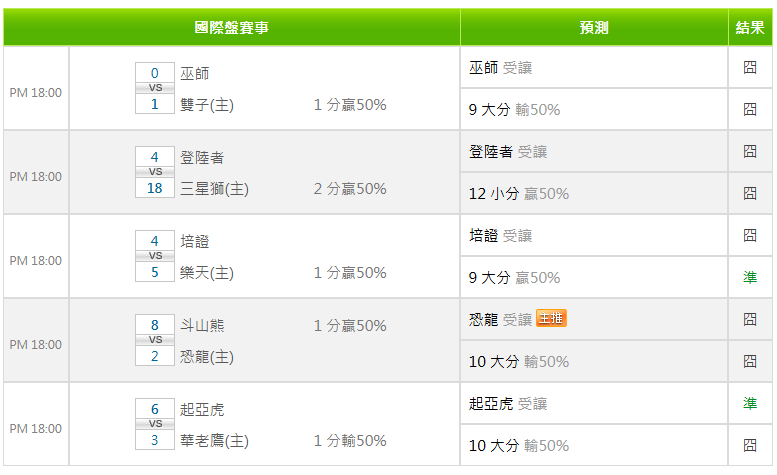Click the score 18 box
Viewport: 777px width, 475px height.
click(155, 188)
